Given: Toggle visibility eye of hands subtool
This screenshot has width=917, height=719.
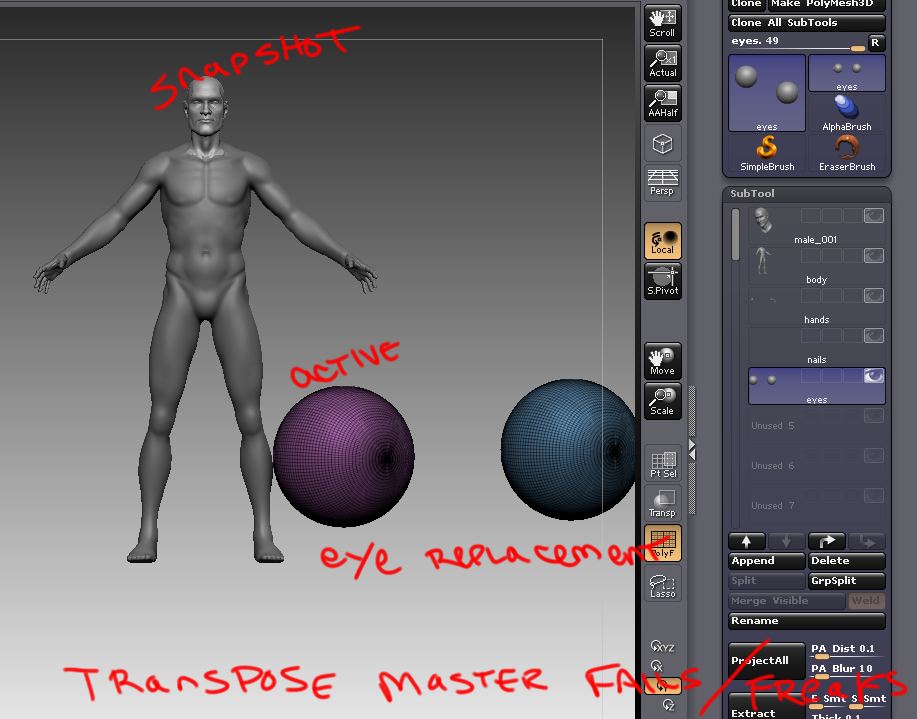Looking at the screenshot, I should pyautogui.click(x=874, y=296).
